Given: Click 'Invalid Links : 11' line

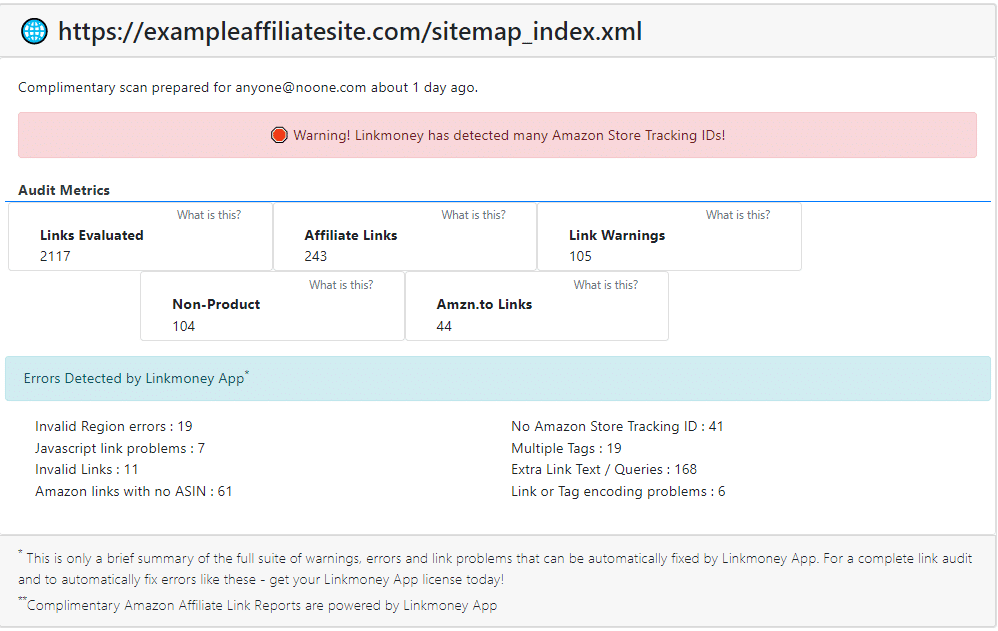Looking at the screenshot, I should click(x=87, y=469).
